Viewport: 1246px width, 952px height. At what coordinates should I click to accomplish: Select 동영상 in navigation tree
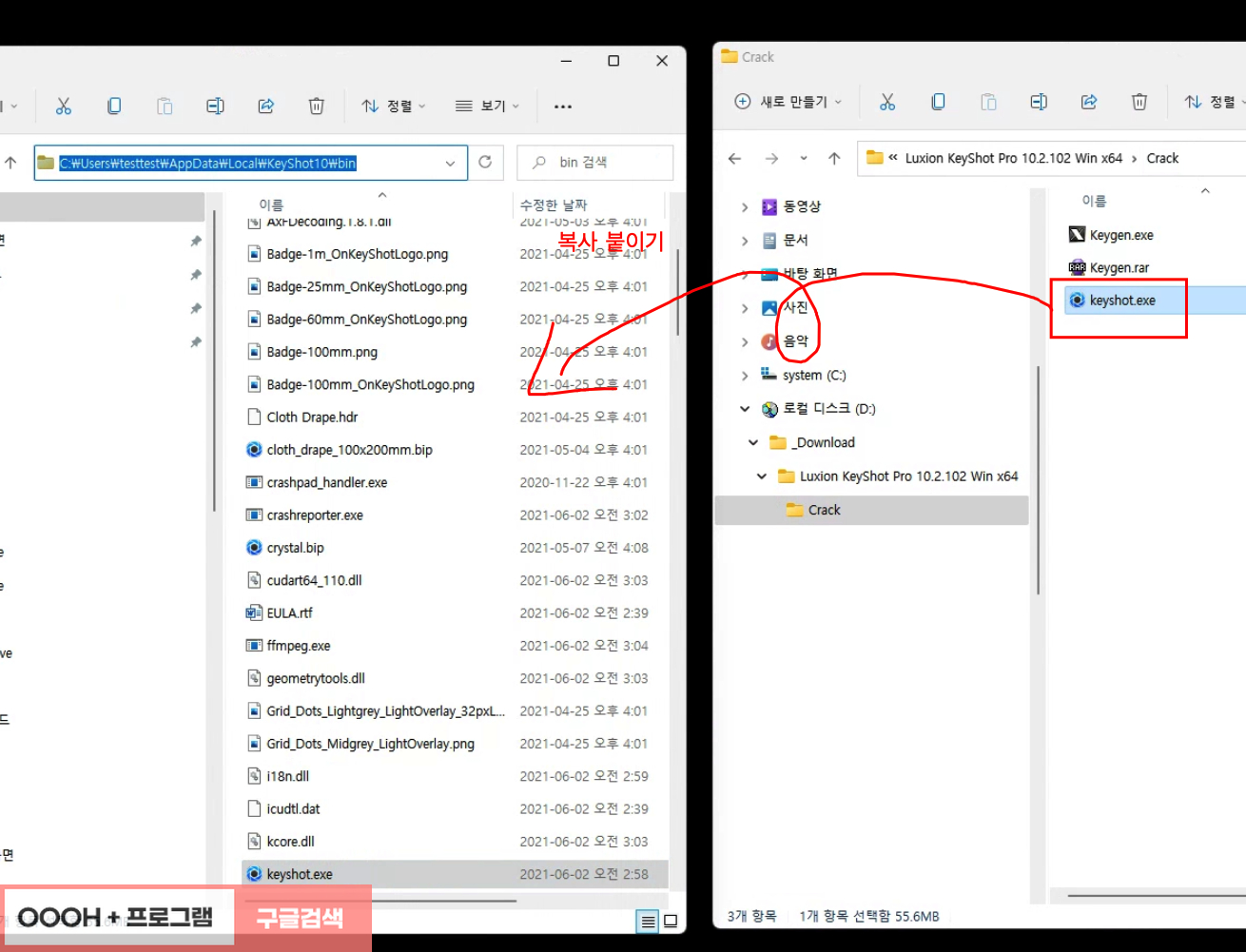pos(791,206)
